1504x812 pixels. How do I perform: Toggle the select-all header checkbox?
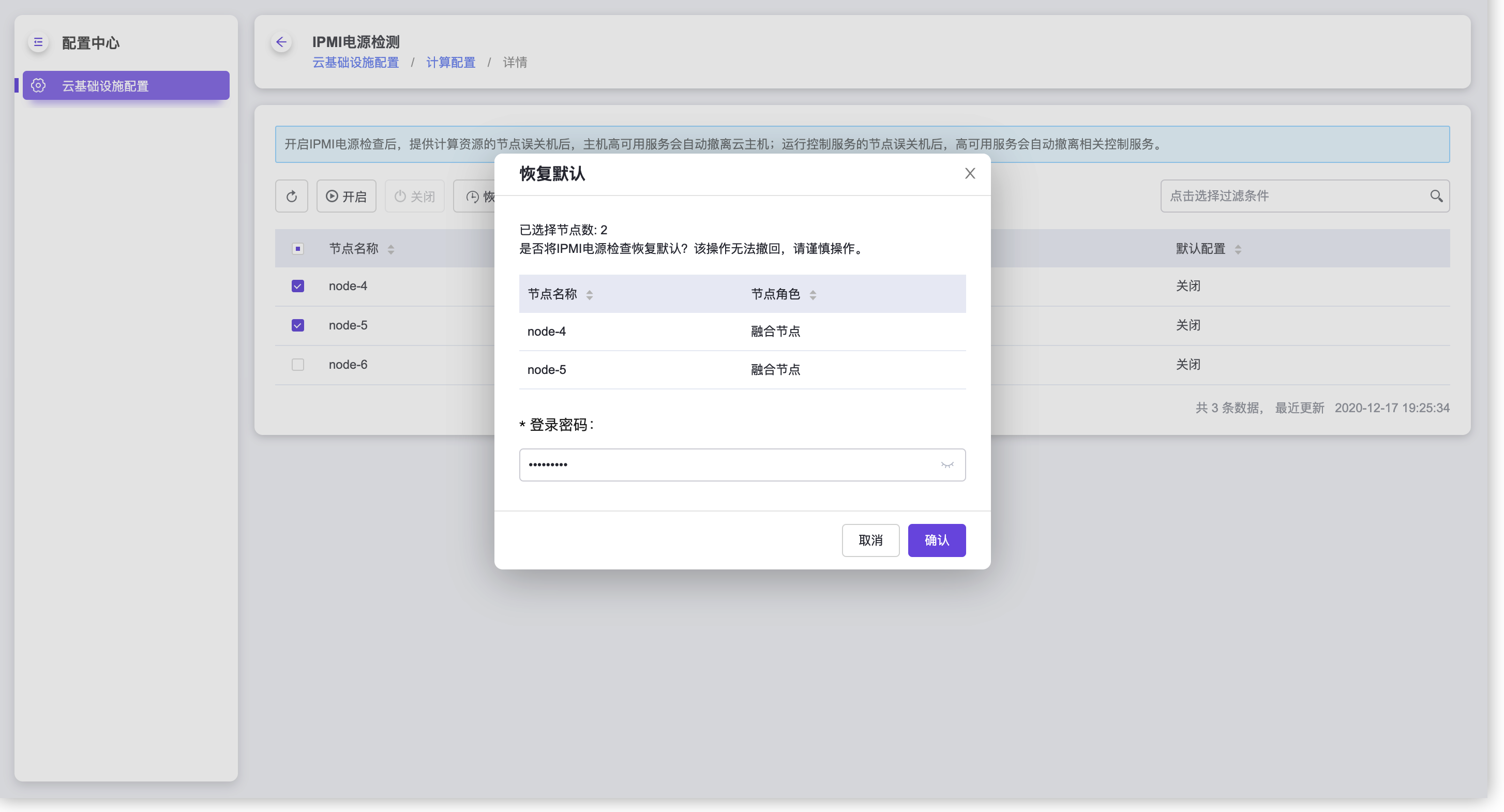298,249
